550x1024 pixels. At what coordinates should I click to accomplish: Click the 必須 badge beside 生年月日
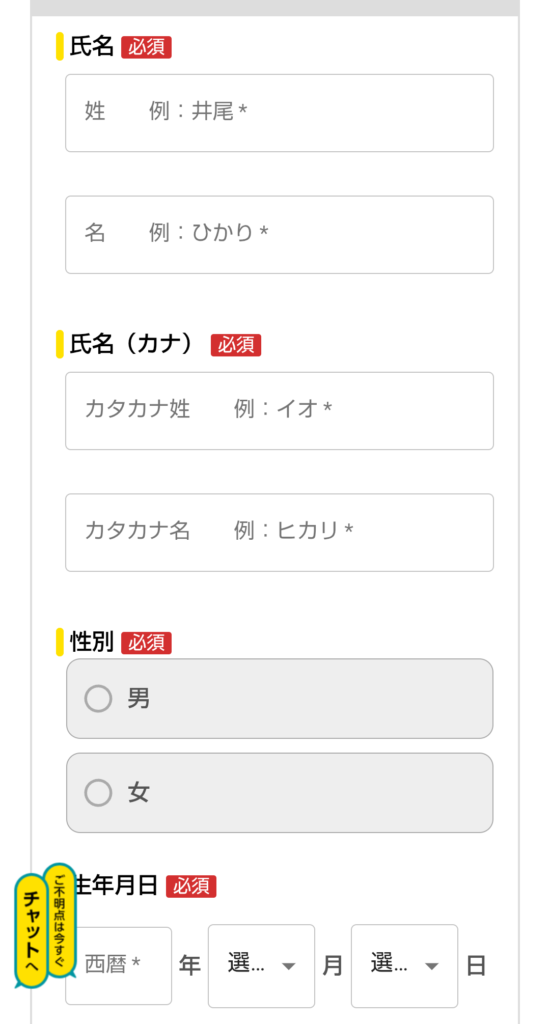[191, 886]
